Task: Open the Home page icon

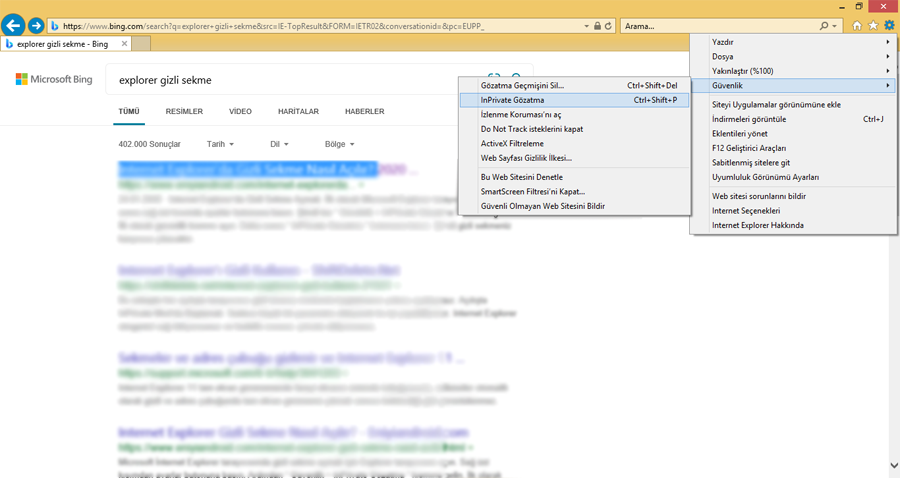Action: click(x=857, y=26)
